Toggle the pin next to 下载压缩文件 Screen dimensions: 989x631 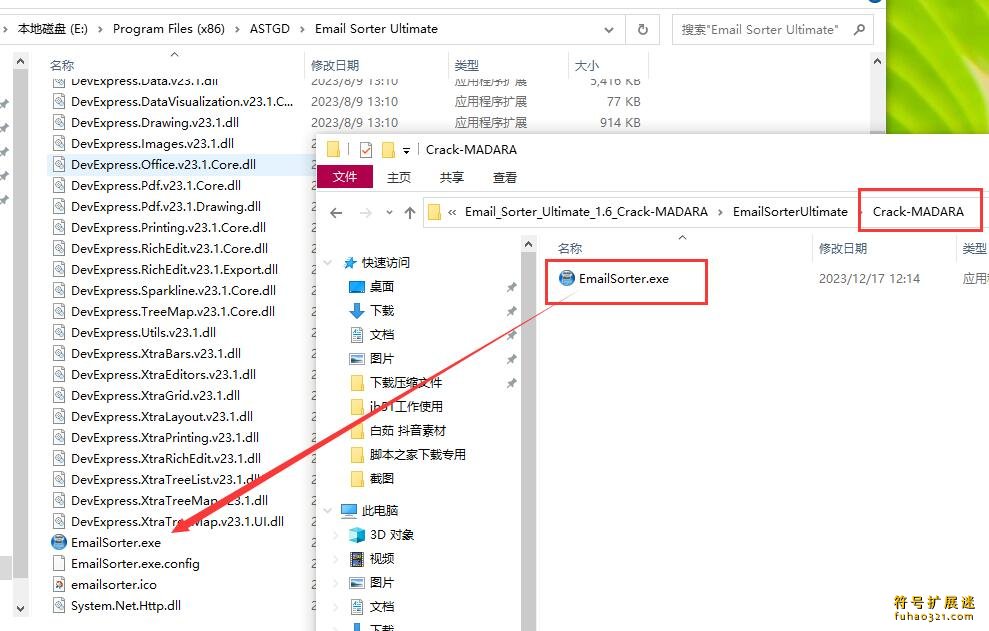[513, 384]
